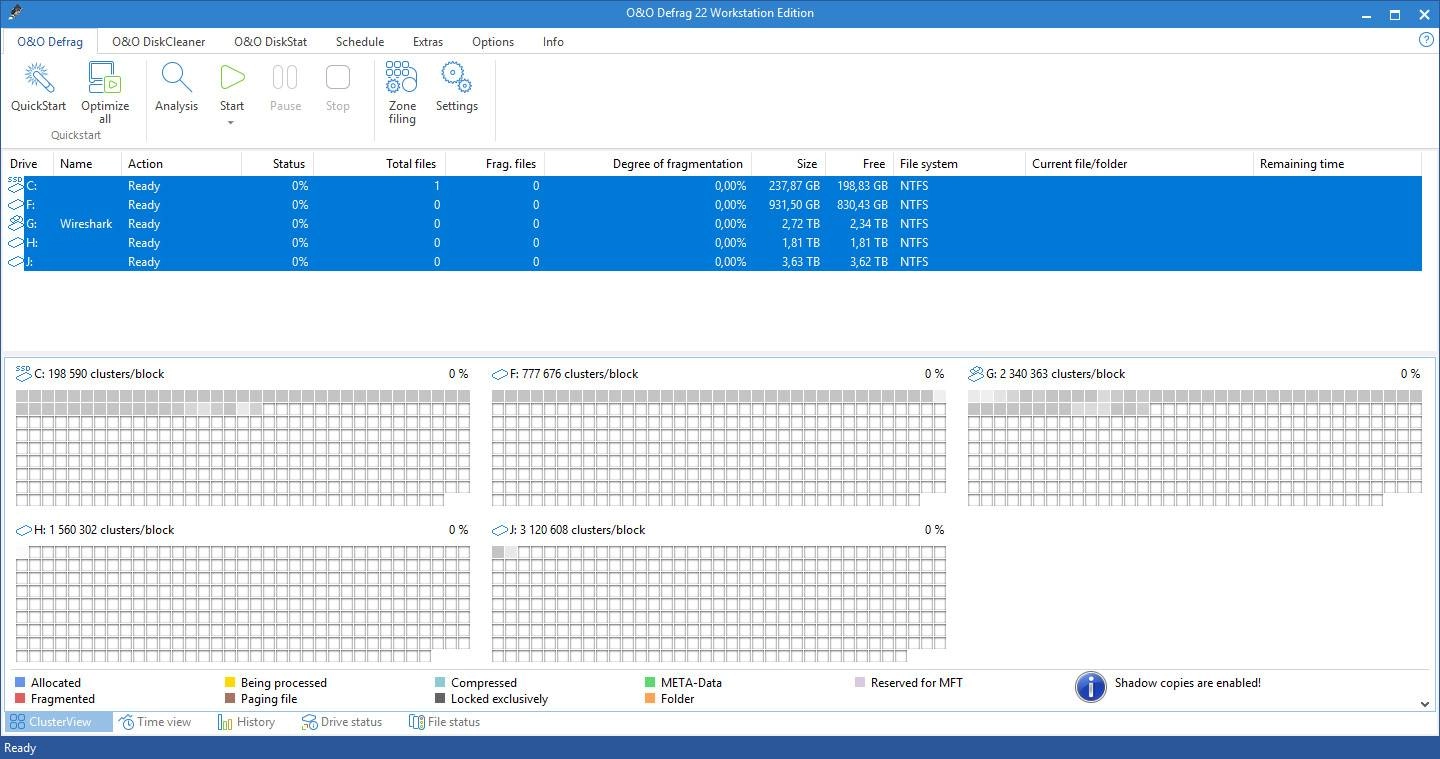Open the Options tab
This screenshot has width=1440, height=759.
[x=493, y=42]
